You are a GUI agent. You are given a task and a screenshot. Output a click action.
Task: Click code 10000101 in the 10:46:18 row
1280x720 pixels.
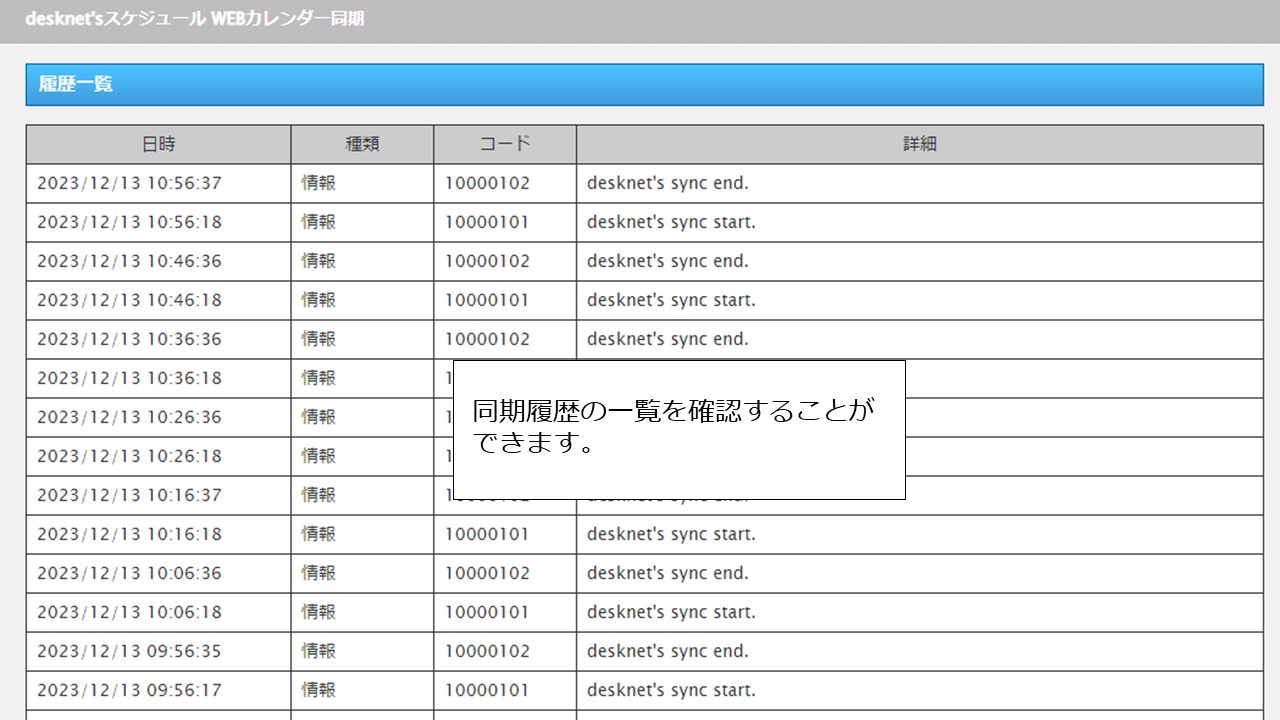click(x=487, y=300)
